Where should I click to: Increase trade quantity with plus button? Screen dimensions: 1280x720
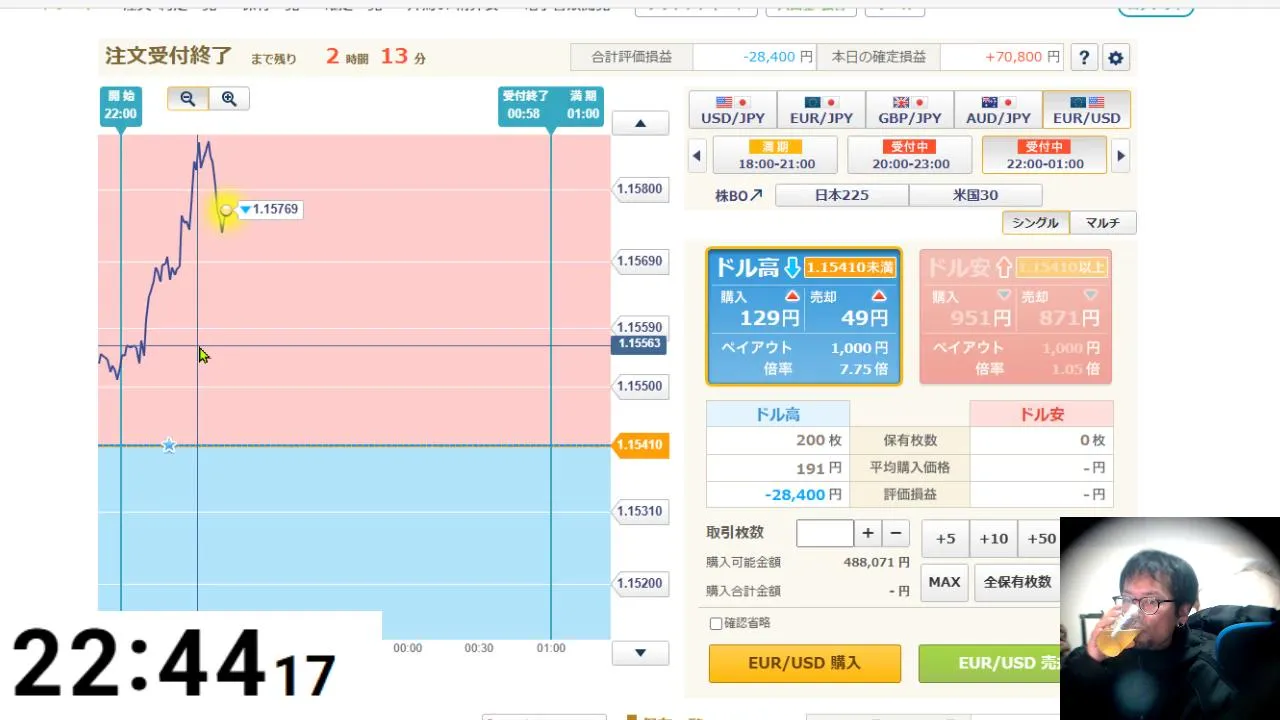tap(868, 533)
